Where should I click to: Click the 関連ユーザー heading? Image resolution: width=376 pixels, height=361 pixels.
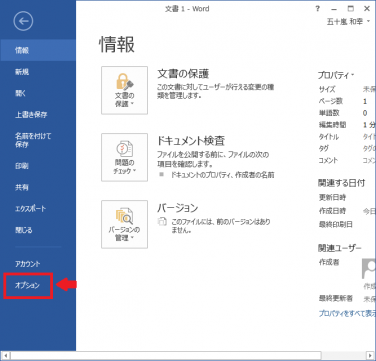pyautogui.click(x=339, y=248)
